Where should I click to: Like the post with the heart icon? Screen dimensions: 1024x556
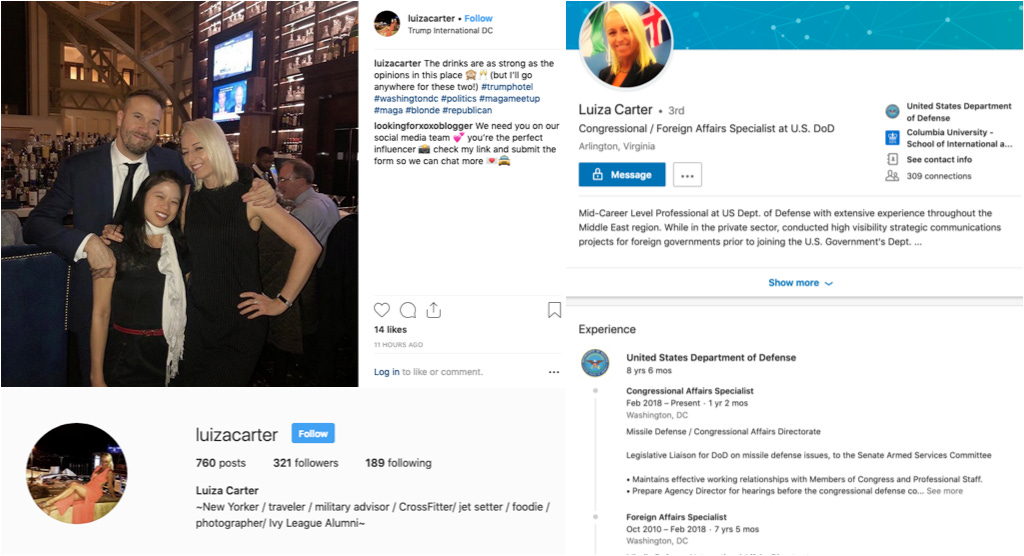pyautogui.click(x=382, y=310)
